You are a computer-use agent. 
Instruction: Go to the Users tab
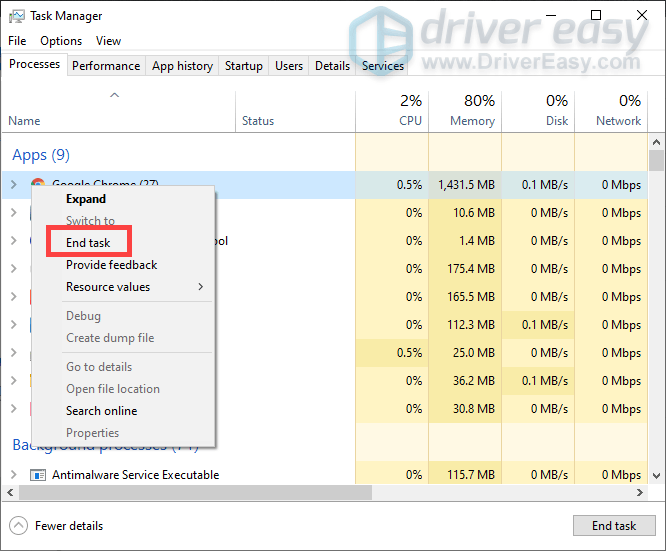point(289,66)
